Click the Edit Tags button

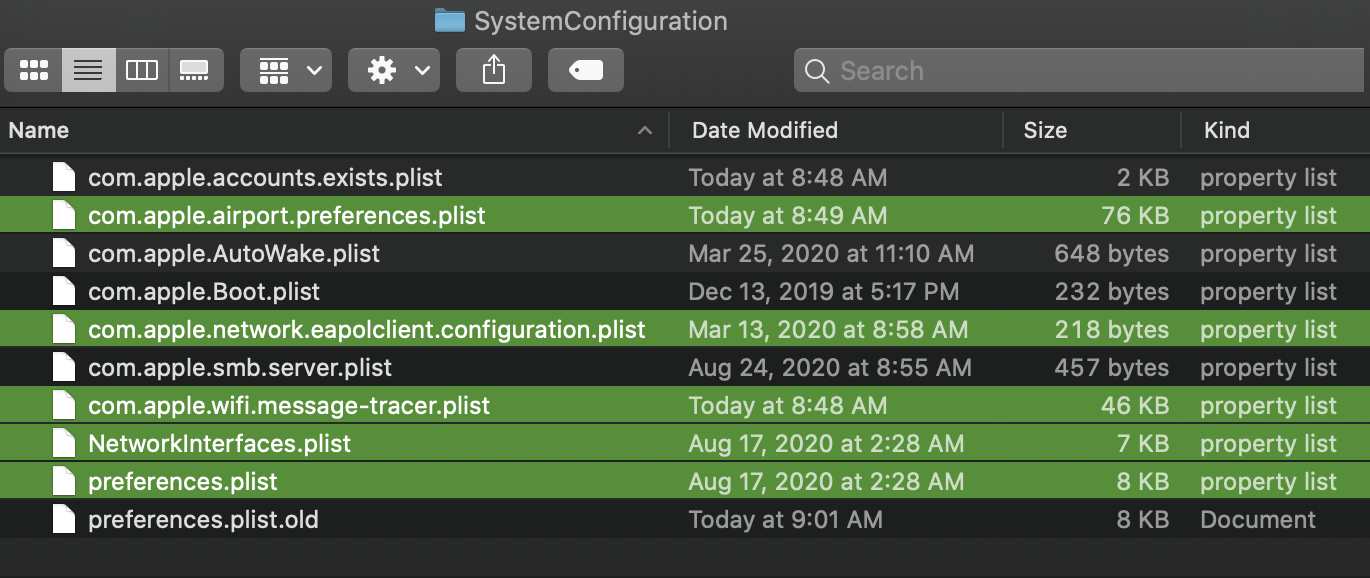pyautogui.click(x=586, y=71)
